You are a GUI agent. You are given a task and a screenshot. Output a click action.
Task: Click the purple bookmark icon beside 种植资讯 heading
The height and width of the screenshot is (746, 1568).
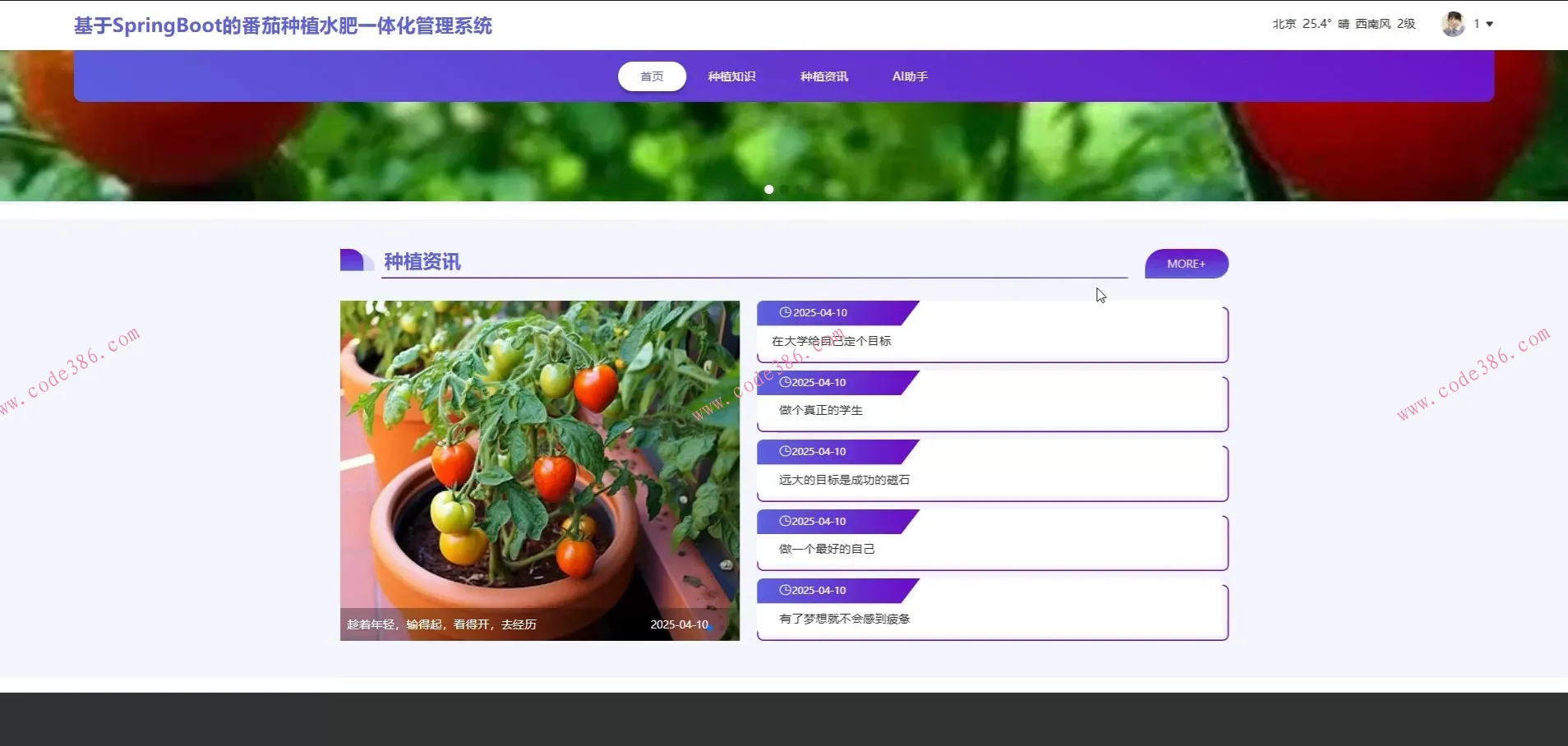(x=356, y=260)
